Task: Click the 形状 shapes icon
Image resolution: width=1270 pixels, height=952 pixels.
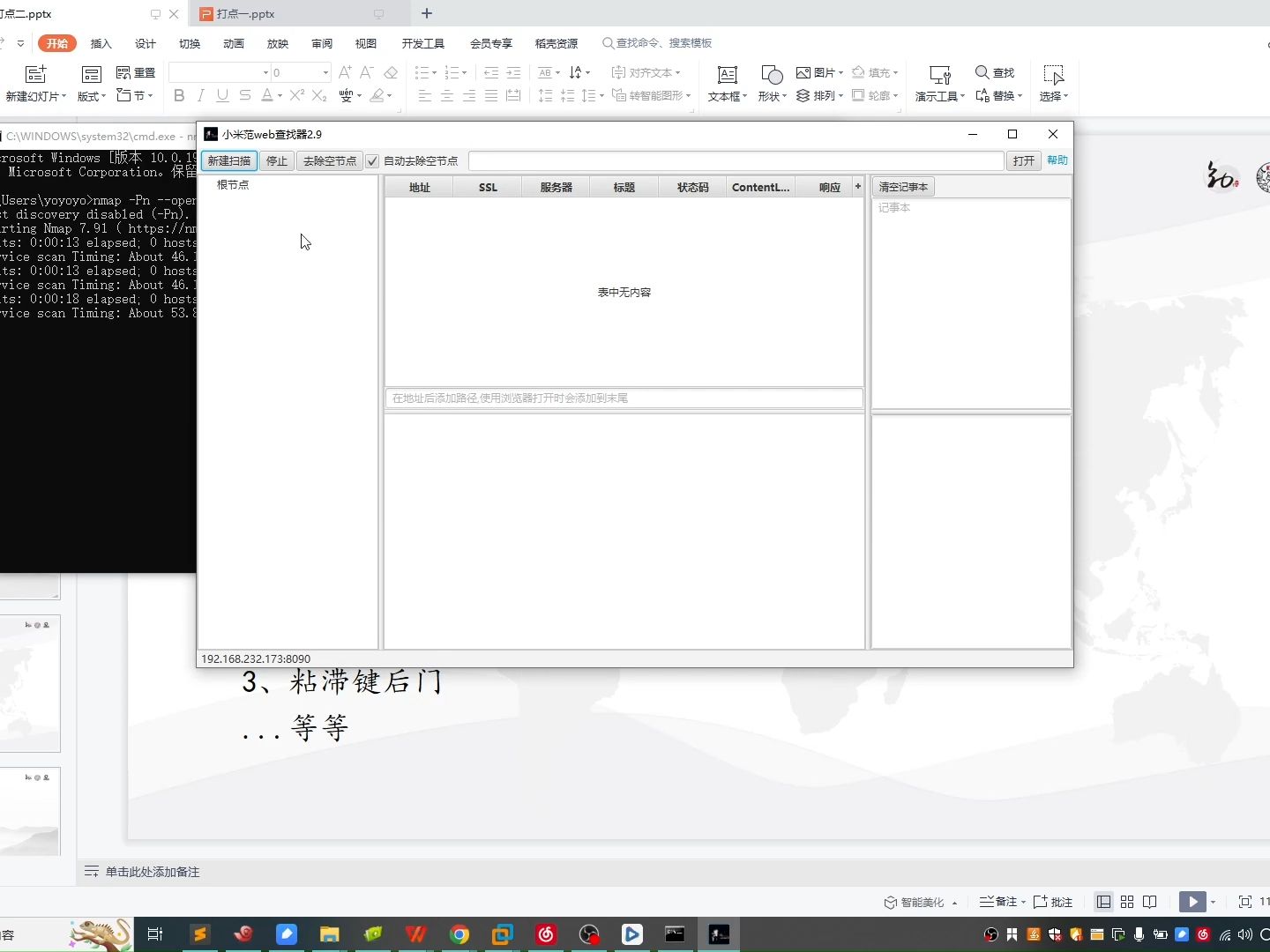Action: point(772,74)
